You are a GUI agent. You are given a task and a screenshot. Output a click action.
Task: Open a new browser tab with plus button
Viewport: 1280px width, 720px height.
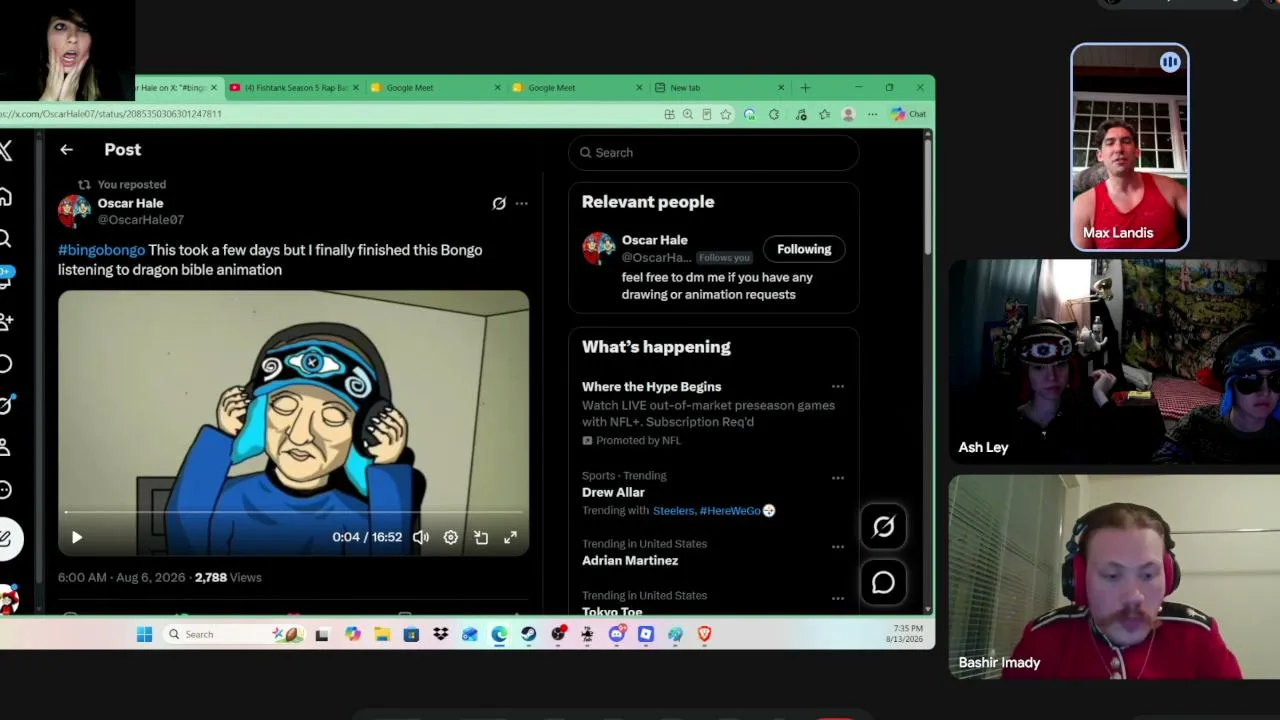pyautogui.click(x=805, y=88)
